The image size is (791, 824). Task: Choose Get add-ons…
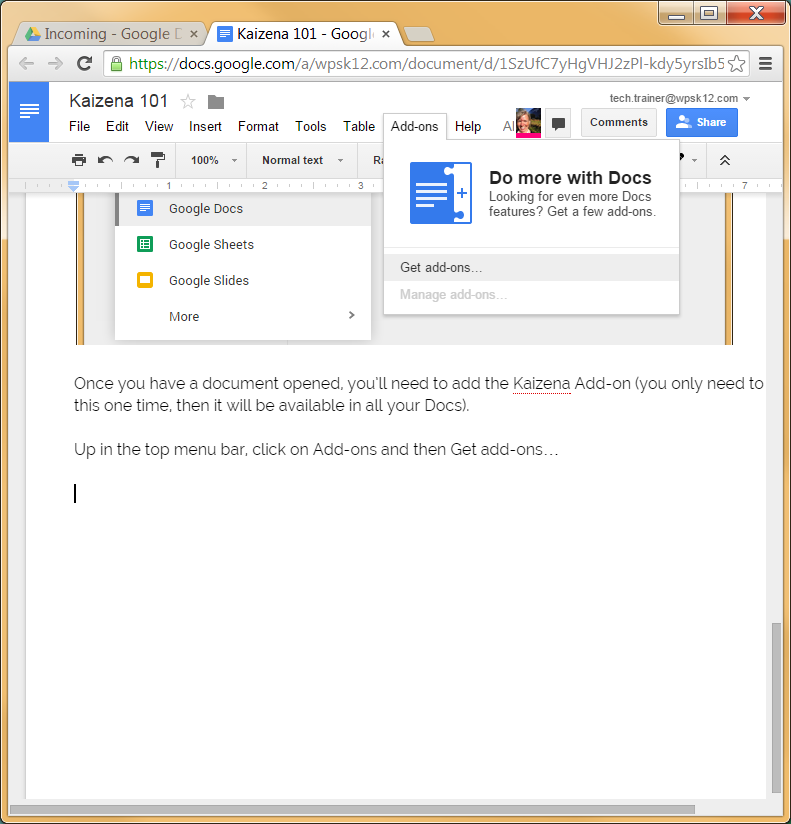[x=531, y=267]
